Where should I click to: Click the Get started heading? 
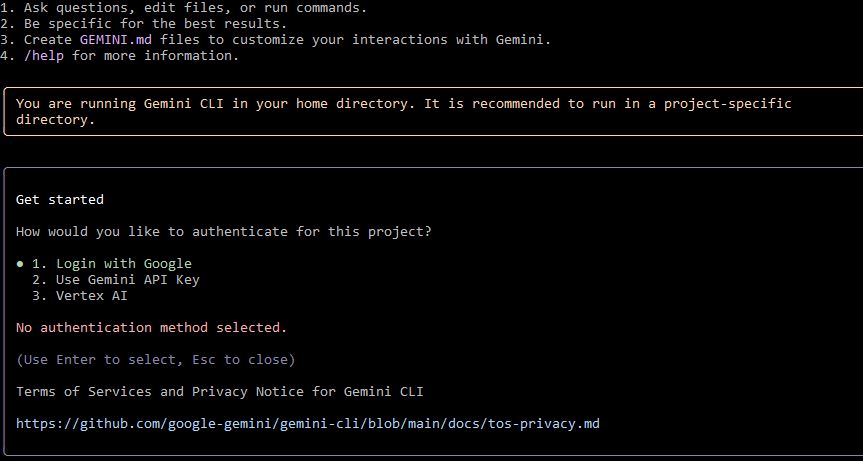(60, 200)
